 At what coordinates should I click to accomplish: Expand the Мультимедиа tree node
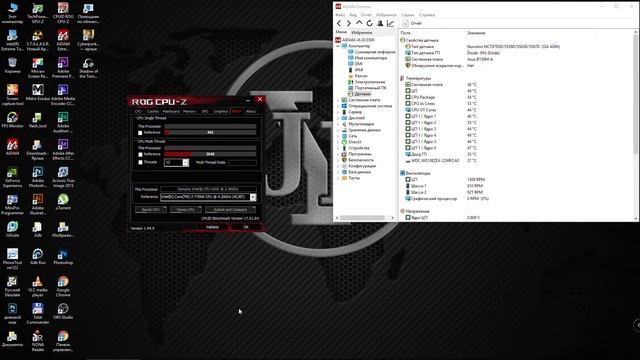point(338,124)
